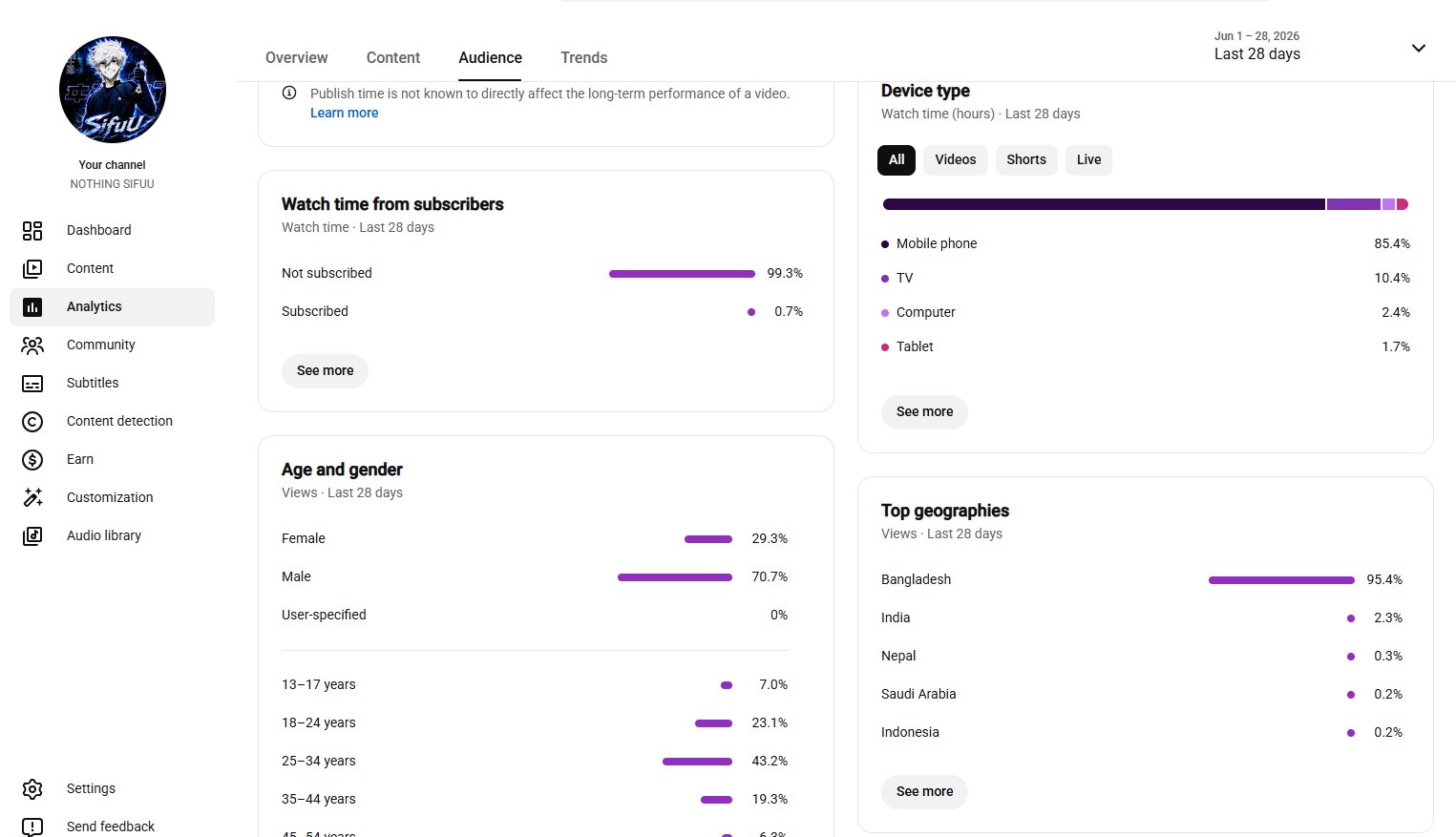Click the Watch time from subscribers heading
Image resolution: width=1456 pixels, height=837 pixels.
click(392, 204)
